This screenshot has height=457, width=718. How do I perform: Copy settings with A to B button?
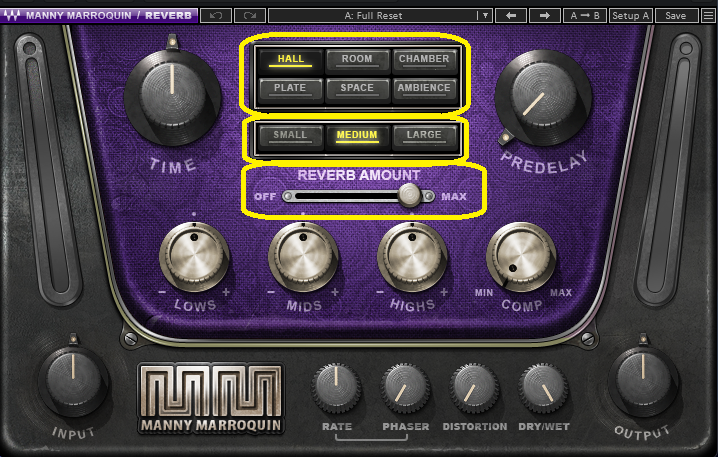[x=585, y=16]
